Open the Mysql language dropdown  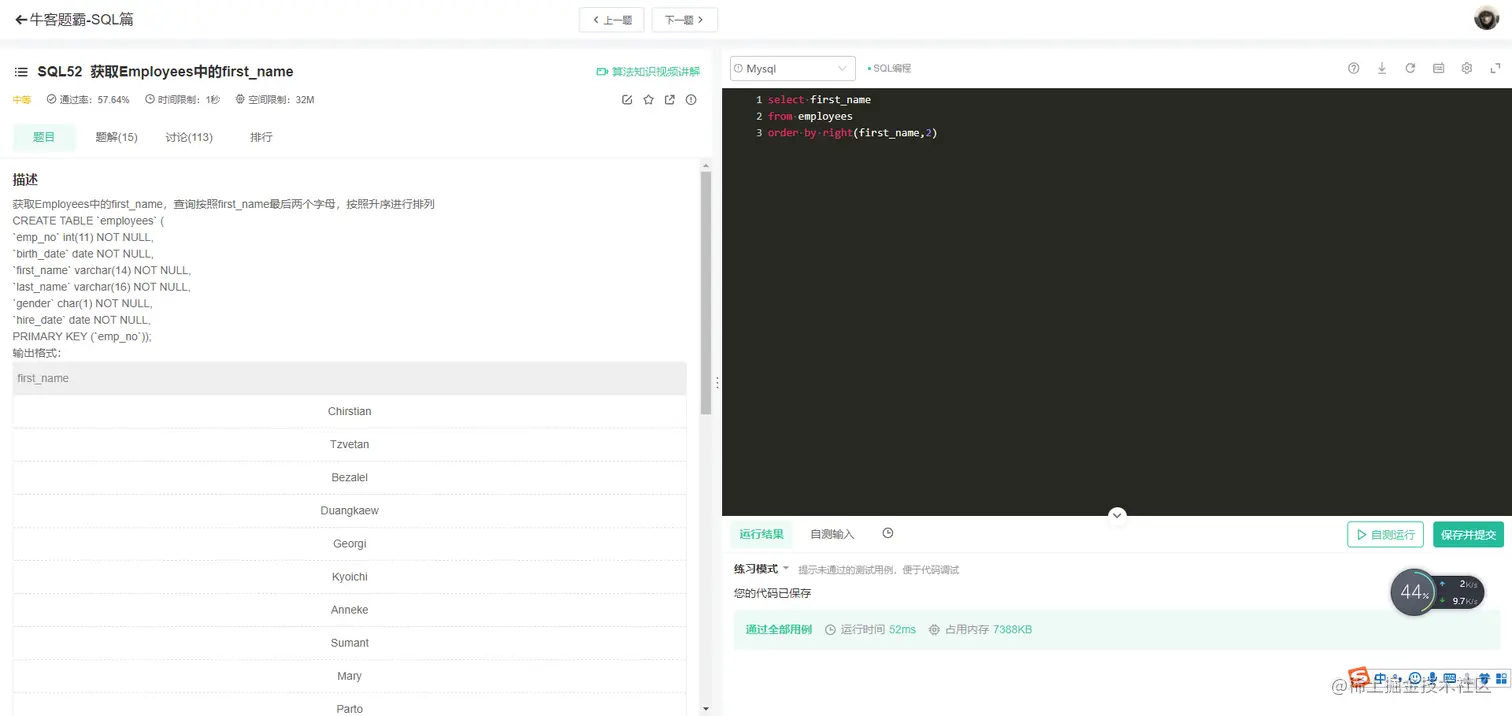pos(840,68)
